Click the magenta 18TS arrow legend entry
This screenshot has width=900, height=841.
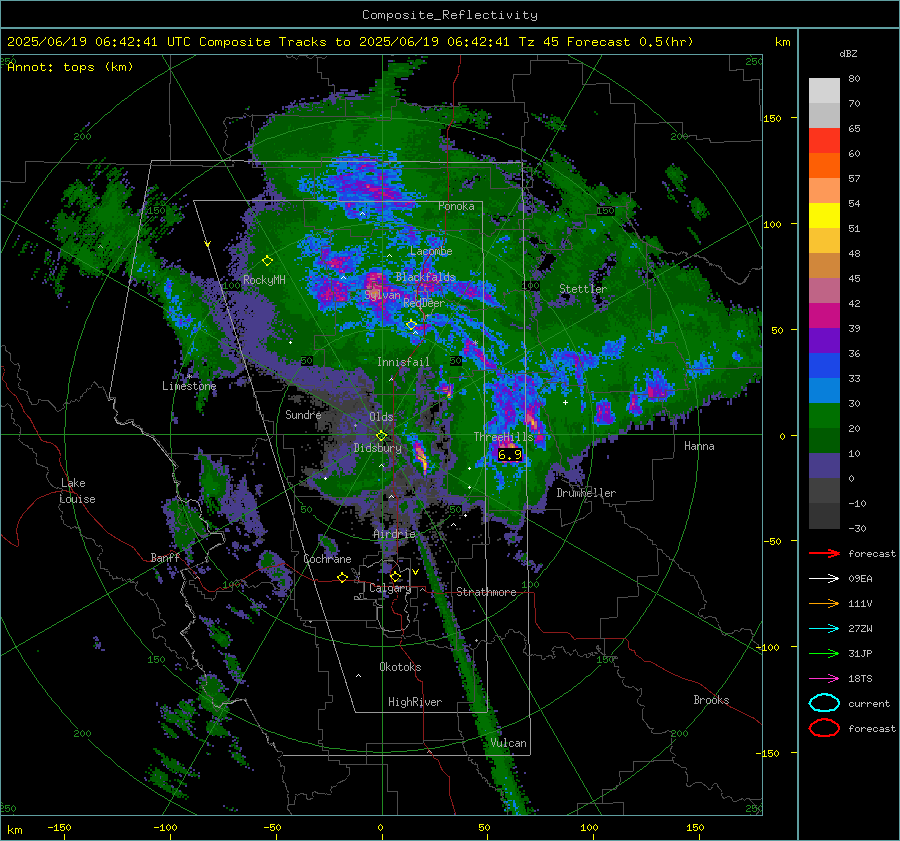(824, 679)
